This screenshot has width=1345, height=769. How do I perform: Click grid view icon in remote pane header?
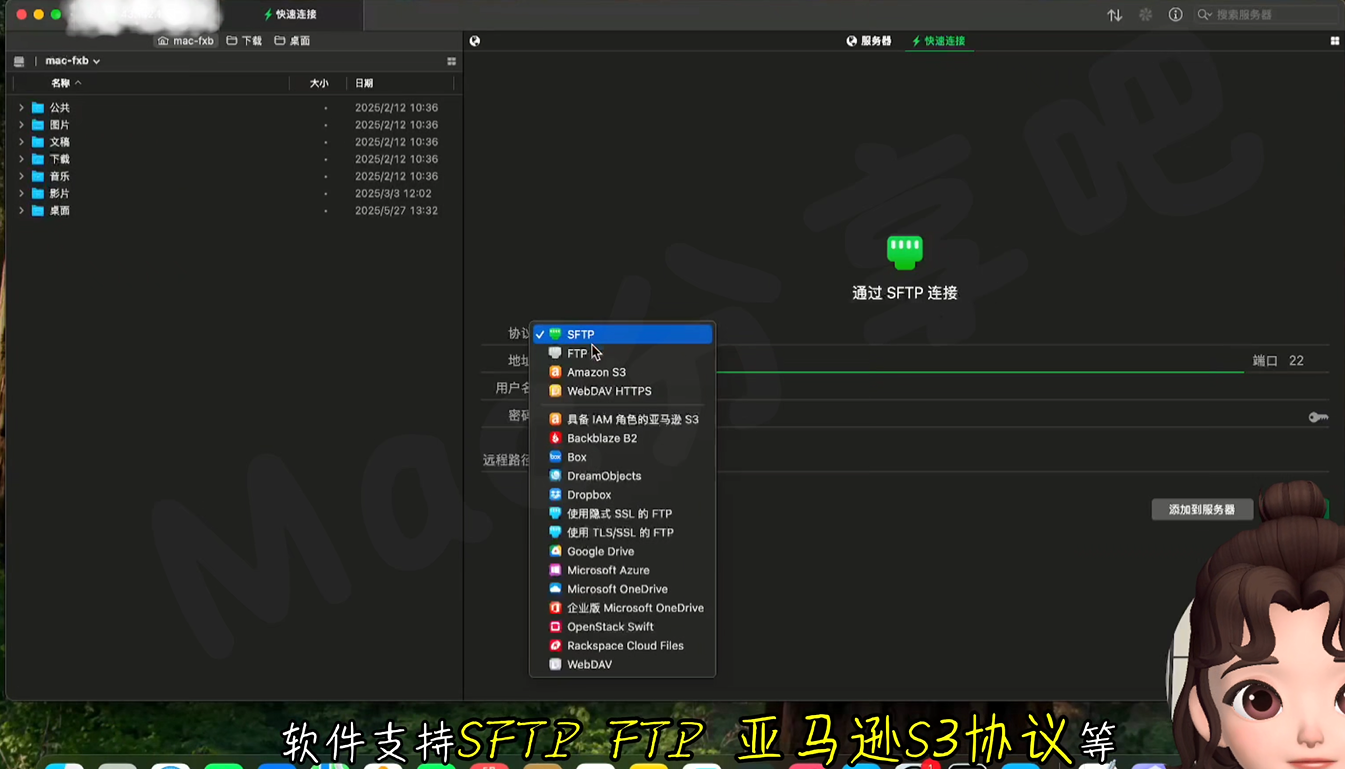[1334, 41]
